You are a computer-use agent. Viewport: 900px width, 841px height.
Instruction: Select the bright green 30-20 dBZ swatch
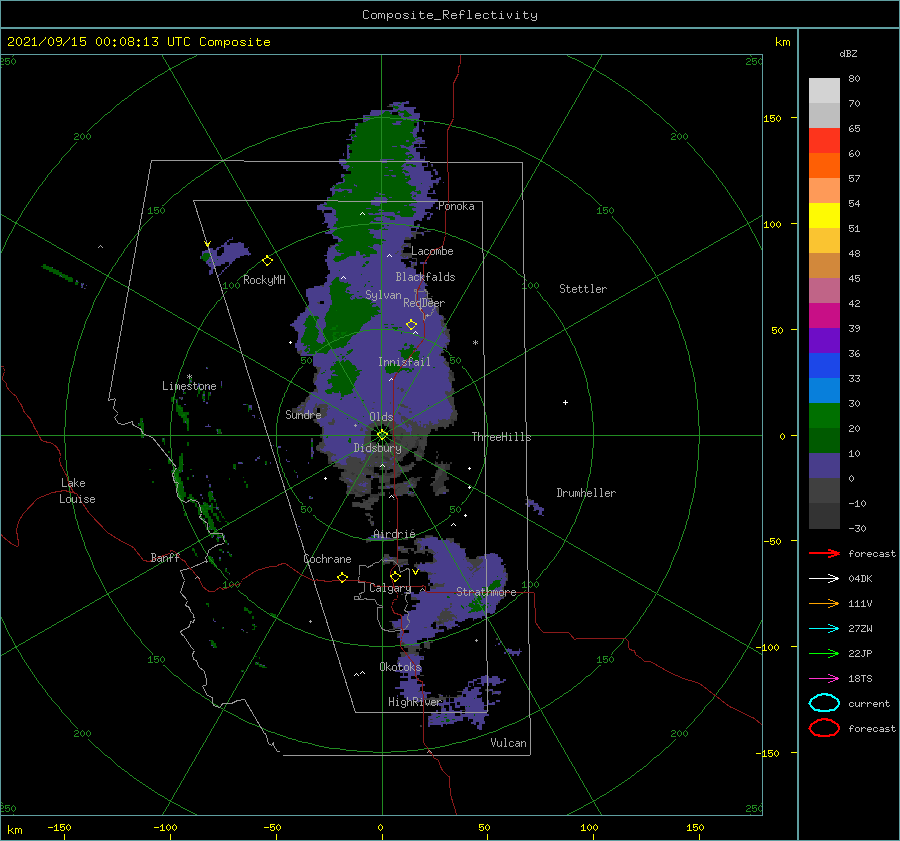coord(824,415)
